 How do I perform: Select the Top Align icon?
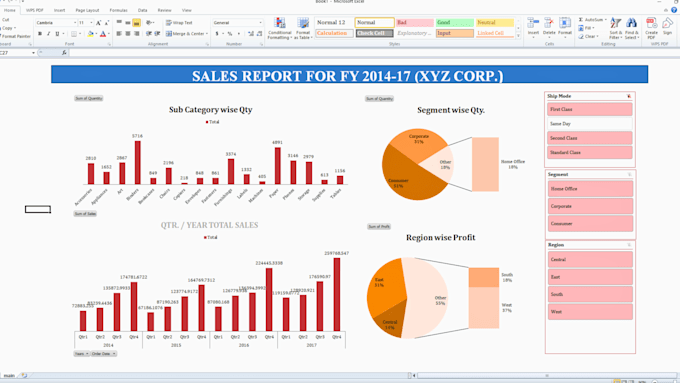[x=119, y=23]
